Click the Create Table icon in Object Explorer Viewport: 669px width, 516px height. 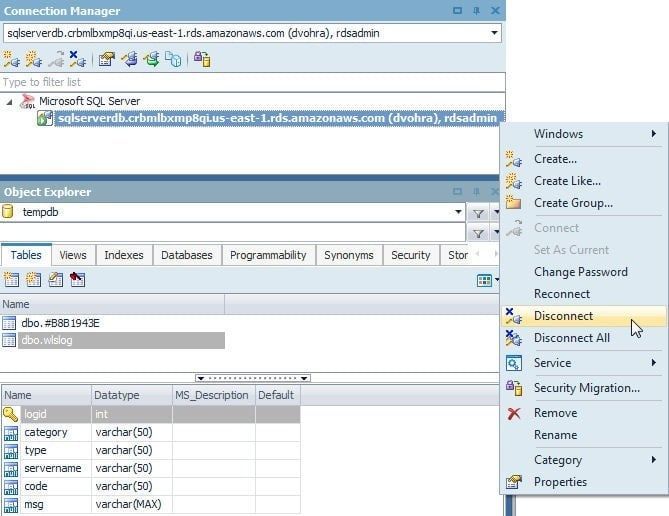12,280
